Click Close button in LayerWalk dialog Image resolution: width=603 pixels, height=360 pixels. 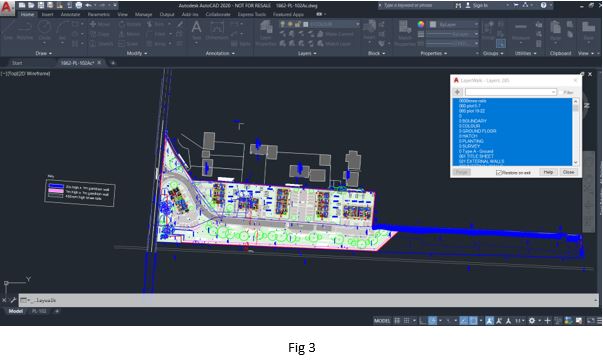[568, 172]
